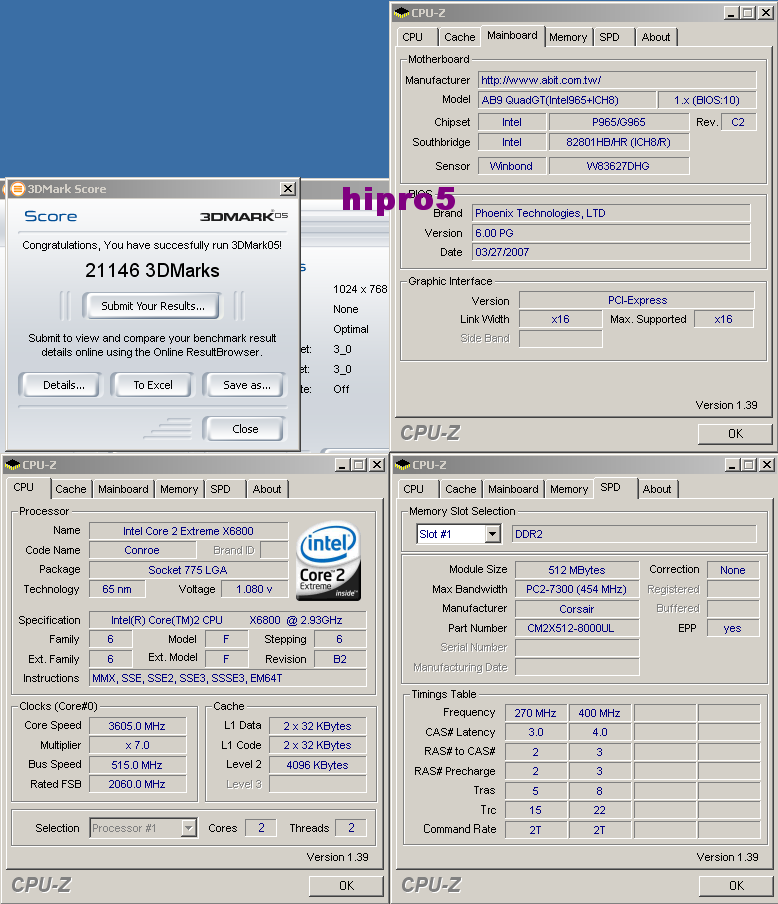This screenshot has width=778, height=904.
Task: Click the 21146 3DMarks score text
Action: (152, 270)
